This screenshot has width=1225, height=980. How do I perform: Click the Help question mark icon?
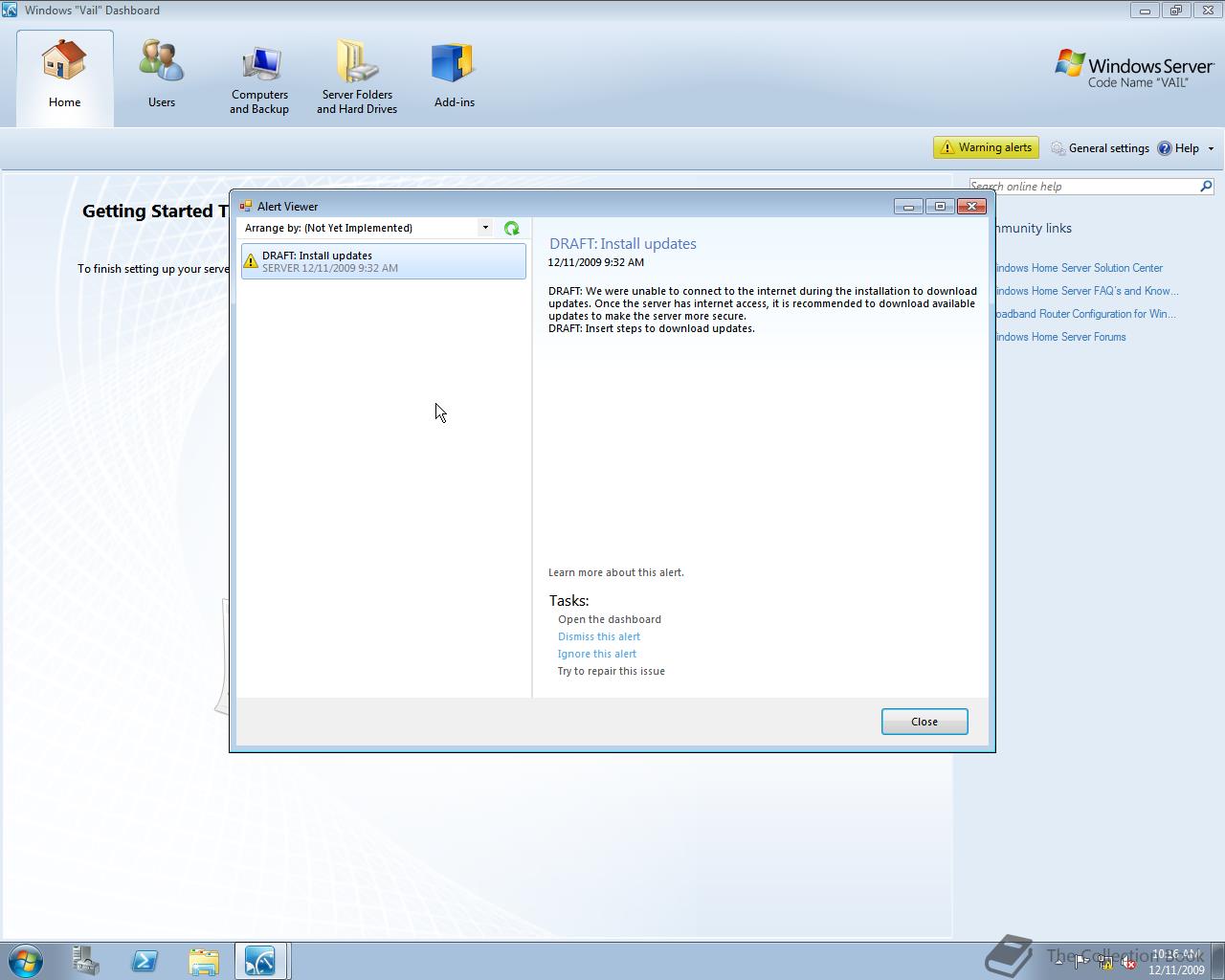(x=1165, y=148)
